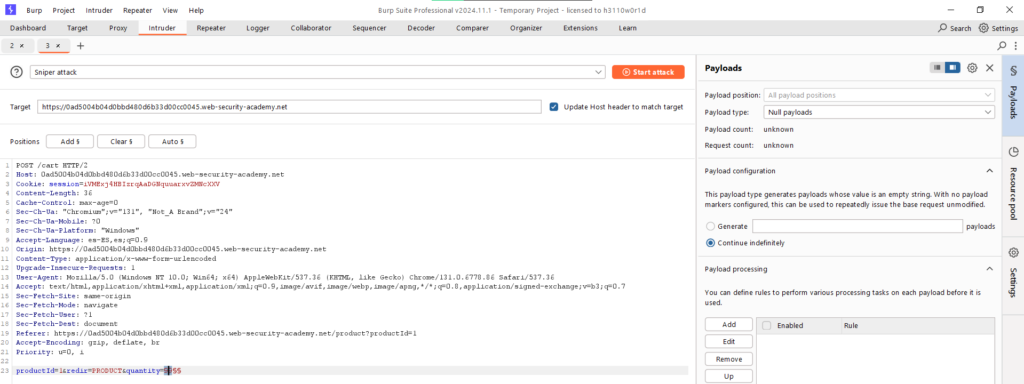The image size is (1024, 384).
Task: Open the Help menu
Action: [x=196, y=10]
